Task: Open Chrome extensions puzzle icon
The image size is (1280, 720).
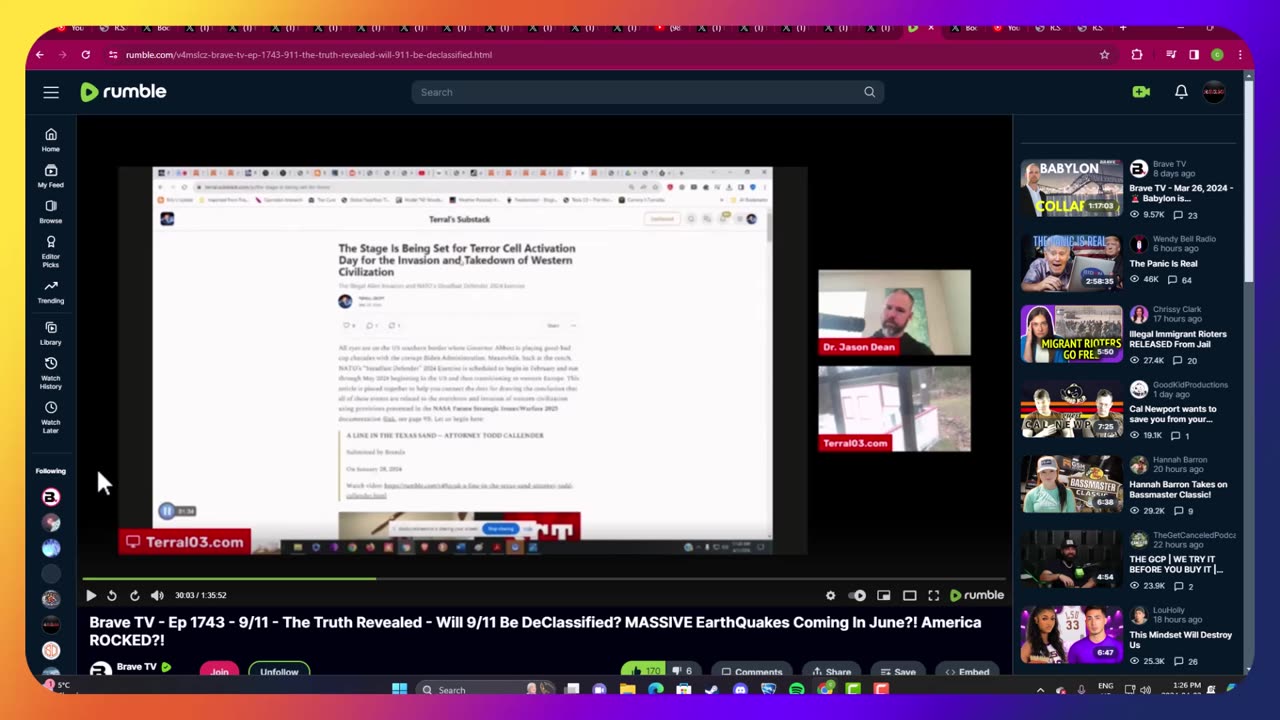Action: (x=1137, y=55)
